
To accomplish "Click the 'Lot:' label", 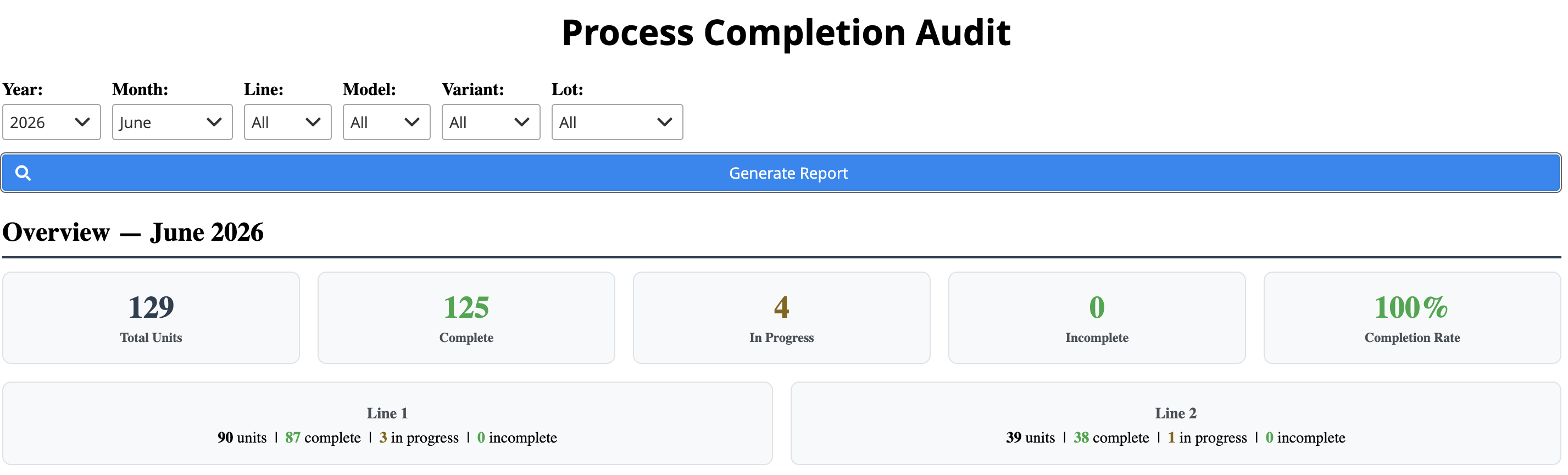I will (x=568, y=90).
